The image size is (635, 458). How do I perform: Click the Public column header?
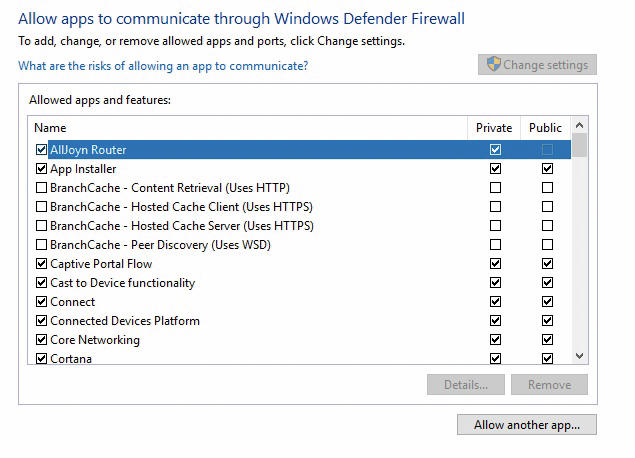(x=546, y=128)
